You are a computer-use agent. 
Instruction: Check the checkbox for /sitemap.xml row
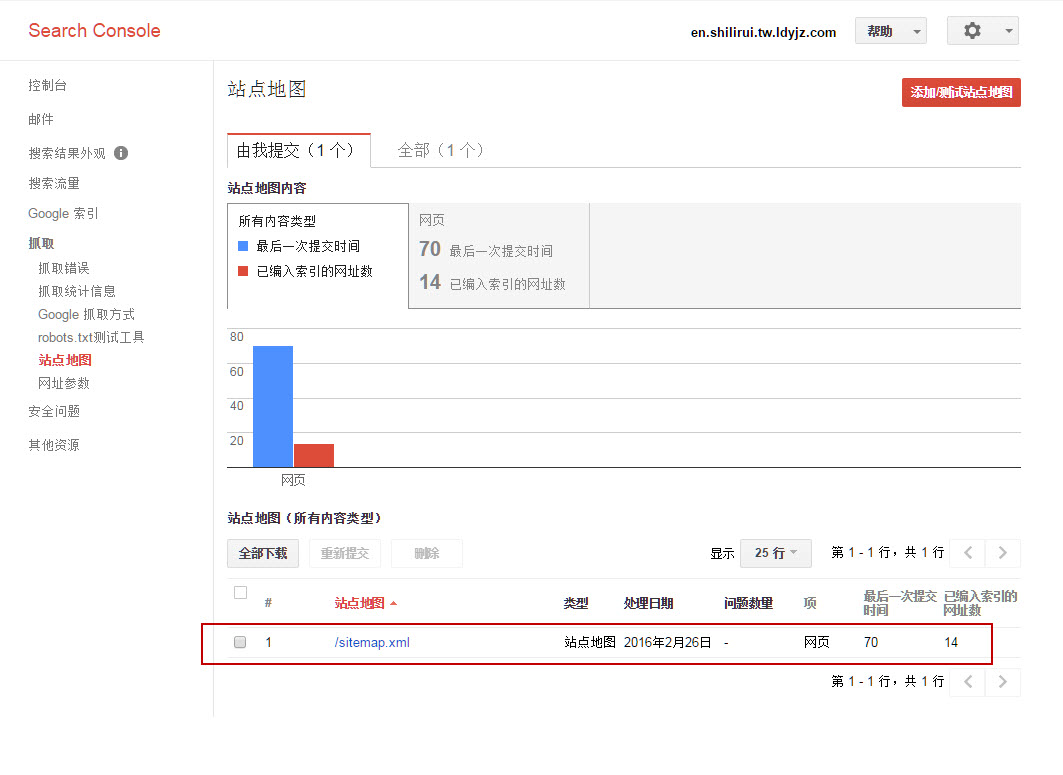[239, 642]
